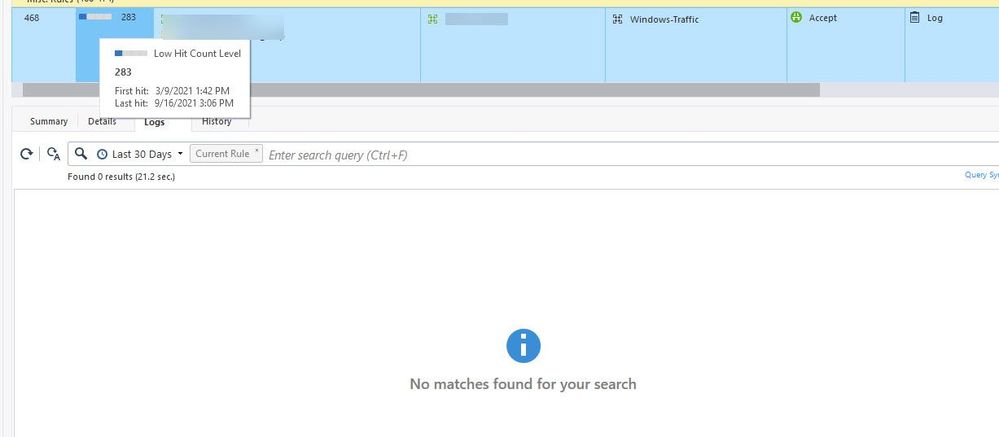Open the History tab

[x=217, y=121]
